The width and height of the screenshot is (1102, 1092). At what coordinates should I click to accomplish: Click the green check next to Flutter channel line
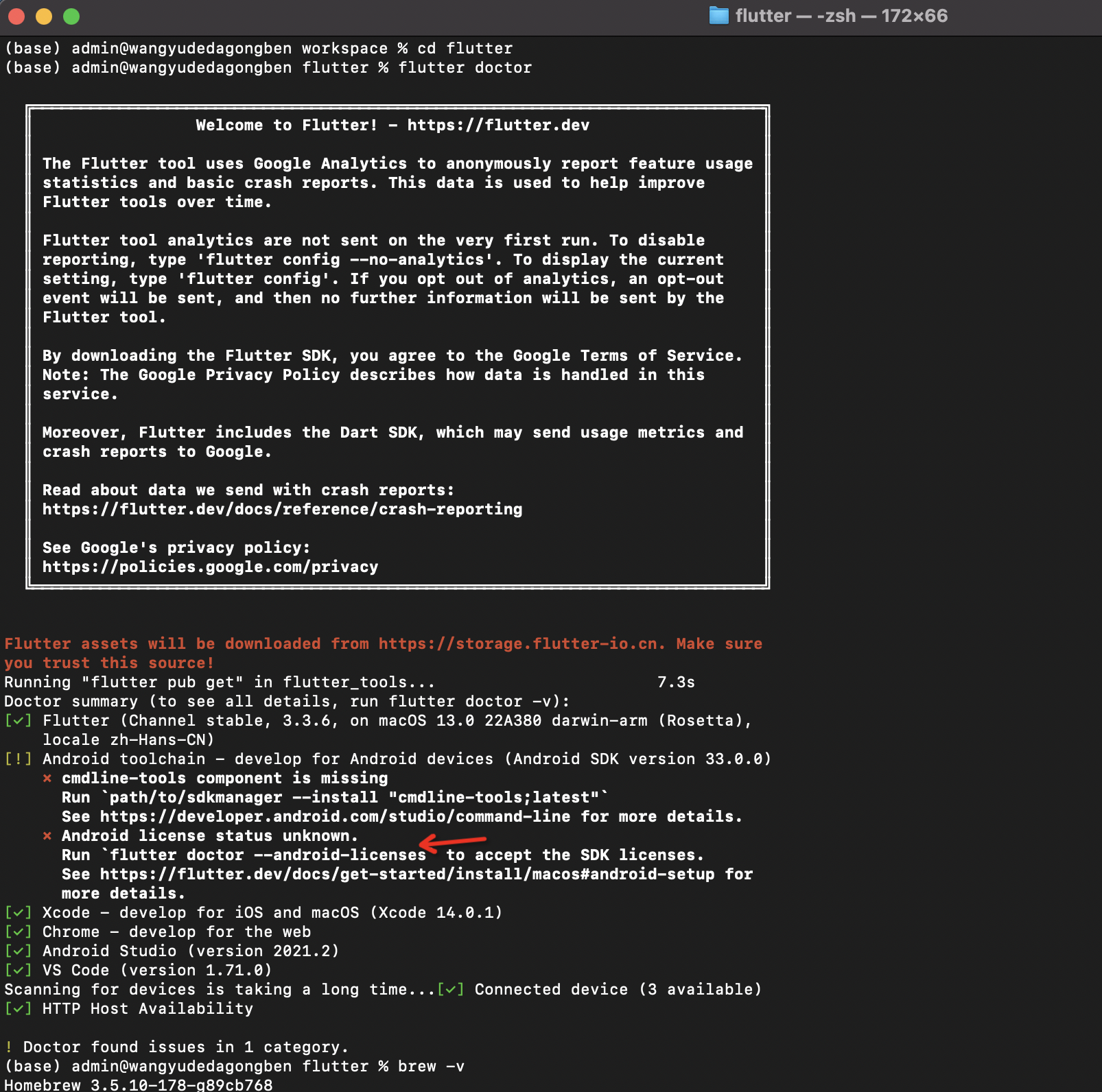[18, 721]
